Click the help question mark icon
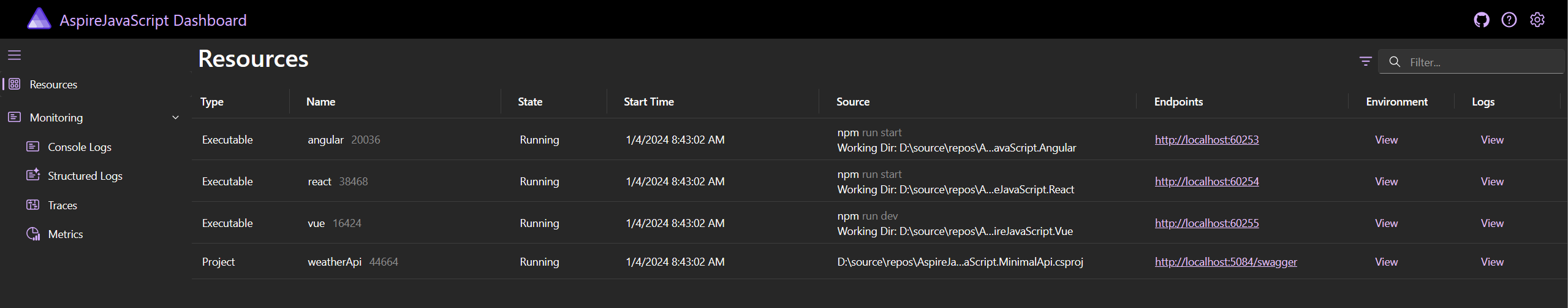 point(1509,20)
